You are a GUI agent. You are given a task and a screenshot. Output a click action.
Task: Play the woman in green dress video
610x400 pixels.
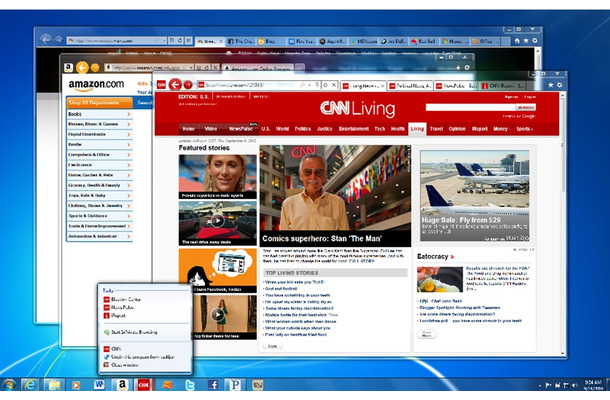tap(217, 314)
